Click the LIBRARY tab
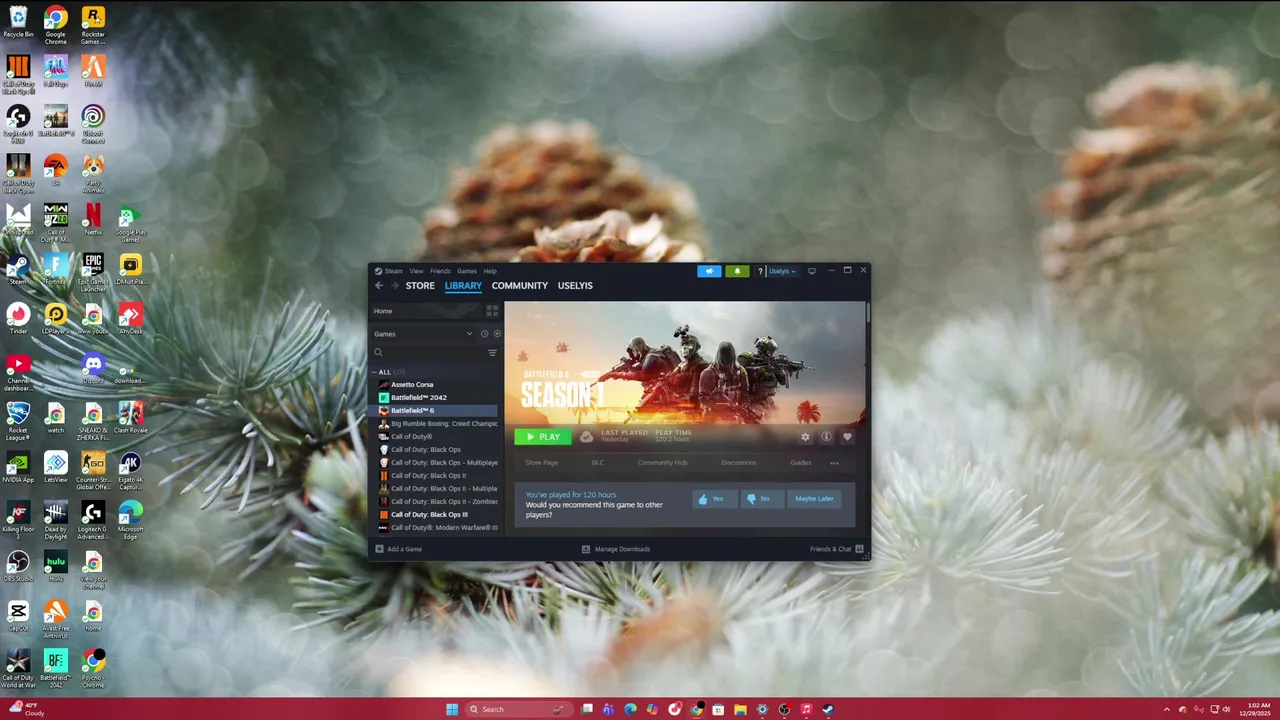Viewport: 1280px width, 720px height. tap(463, 286)
